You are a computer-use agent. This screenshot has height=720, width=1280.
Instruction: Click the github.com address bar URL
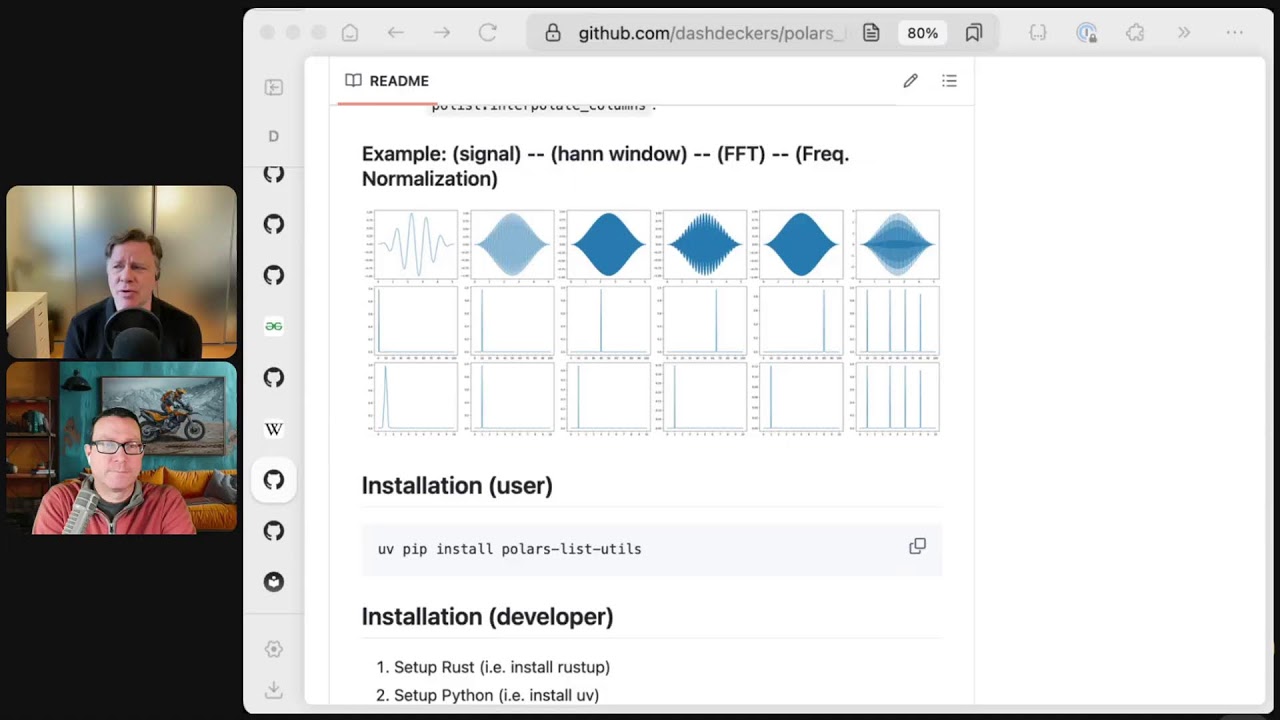705,33
